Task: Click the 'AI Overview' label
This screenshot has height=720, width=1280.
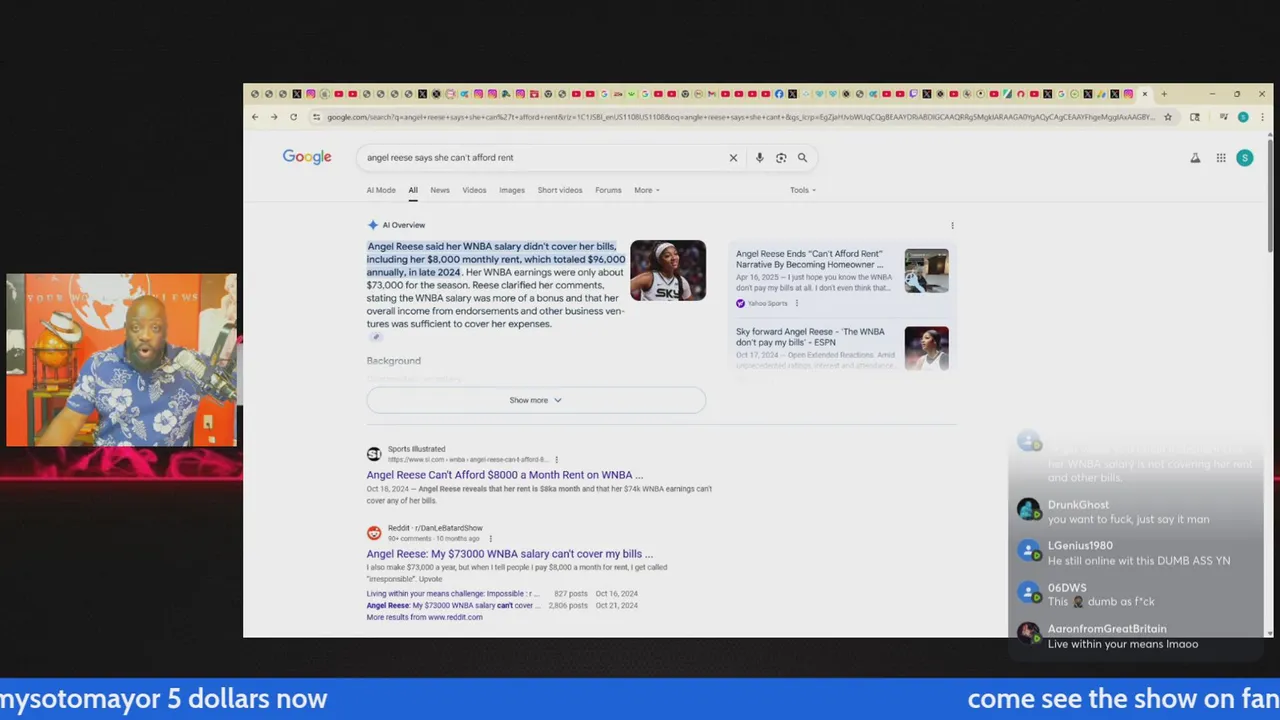Action: coord(404,225)
